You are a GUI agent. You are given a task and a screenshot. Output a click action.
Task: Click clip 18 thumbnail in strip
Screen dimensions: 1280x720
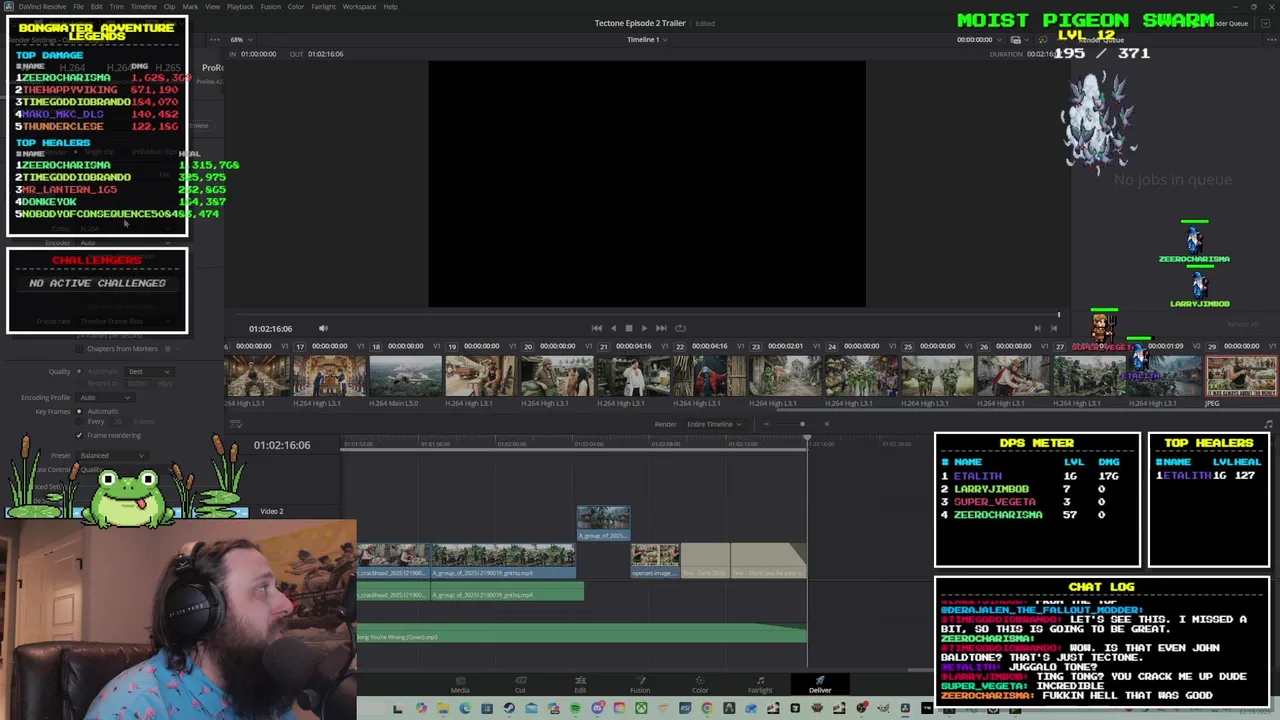pyautogui.click(x=405, y=377)
